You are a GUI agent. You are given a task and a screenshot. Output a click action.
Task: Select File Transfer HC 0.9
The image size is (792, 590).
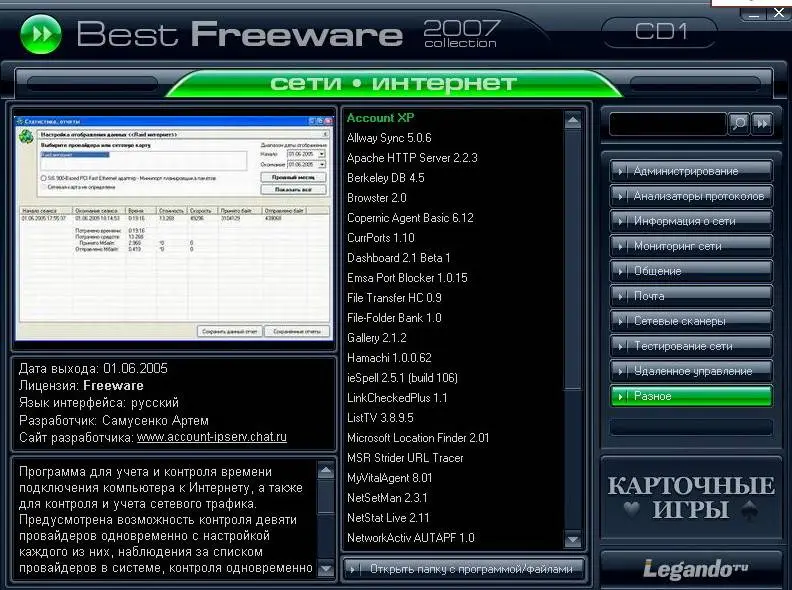pos(394,298)
